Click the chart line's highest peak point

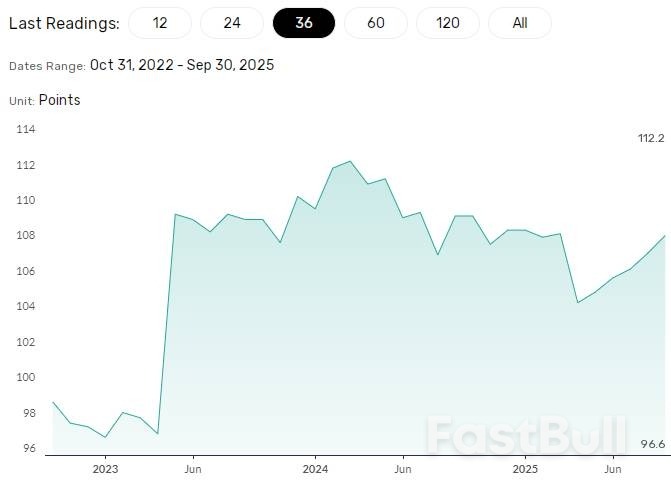click(x=350, y=161)
